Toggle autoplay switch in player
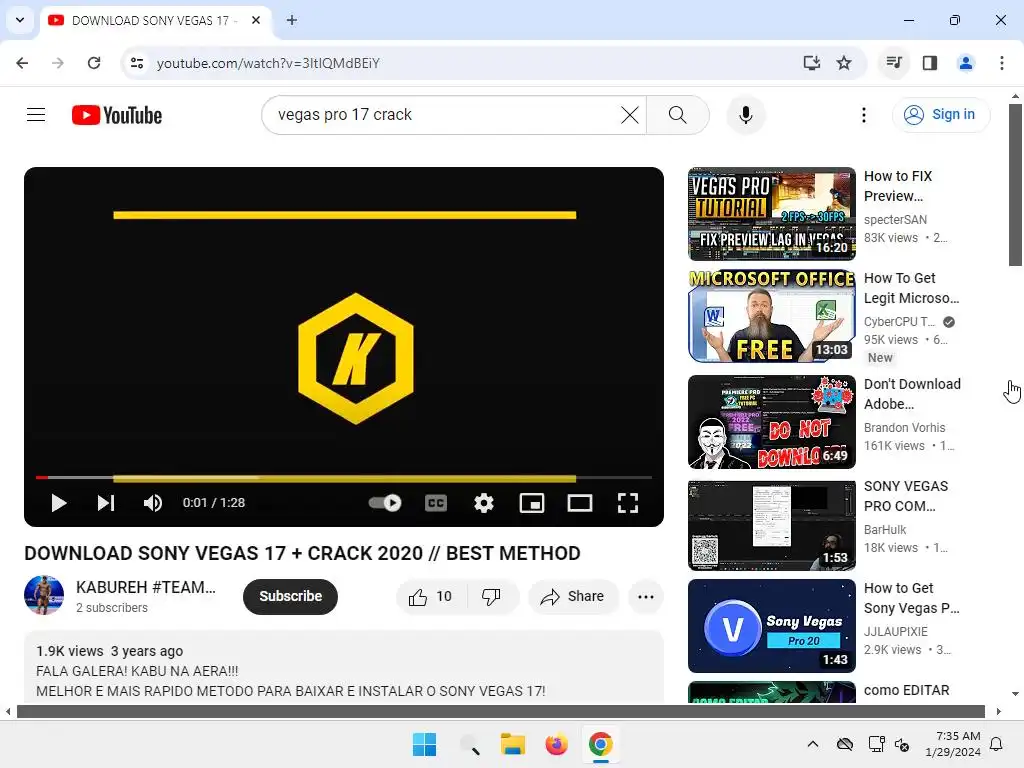The image size is (1024, 768). pyautogui.click(x=385, y=503)
